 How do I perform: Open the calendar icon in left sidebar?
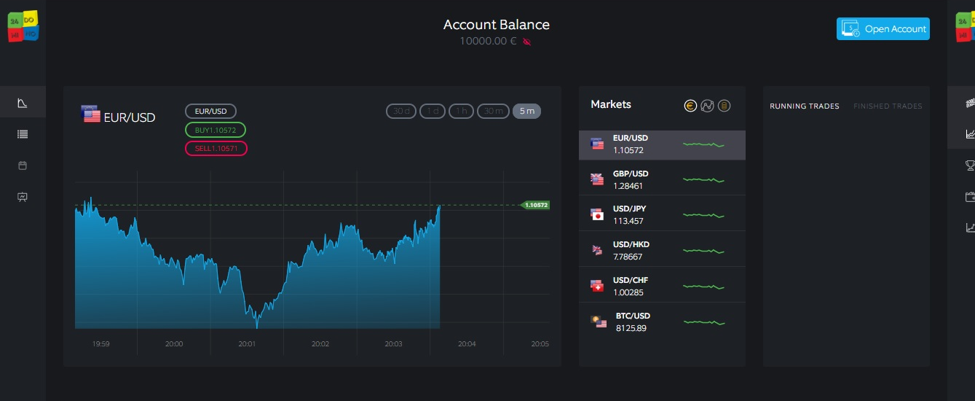pos(22,165)
